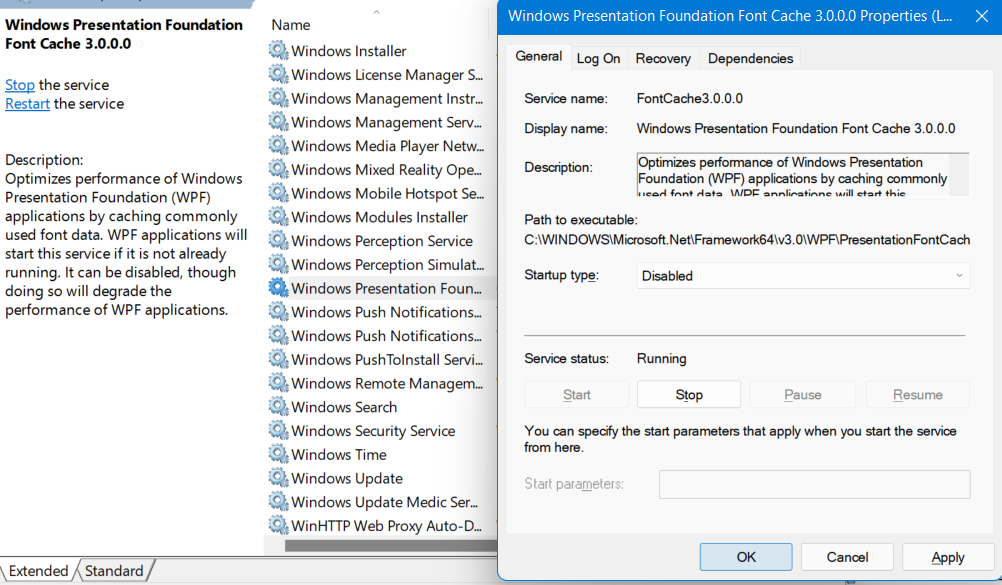The image size is (1002, 585).
Task: Click the Windows Installer gear icon
Action: (278, 51)
